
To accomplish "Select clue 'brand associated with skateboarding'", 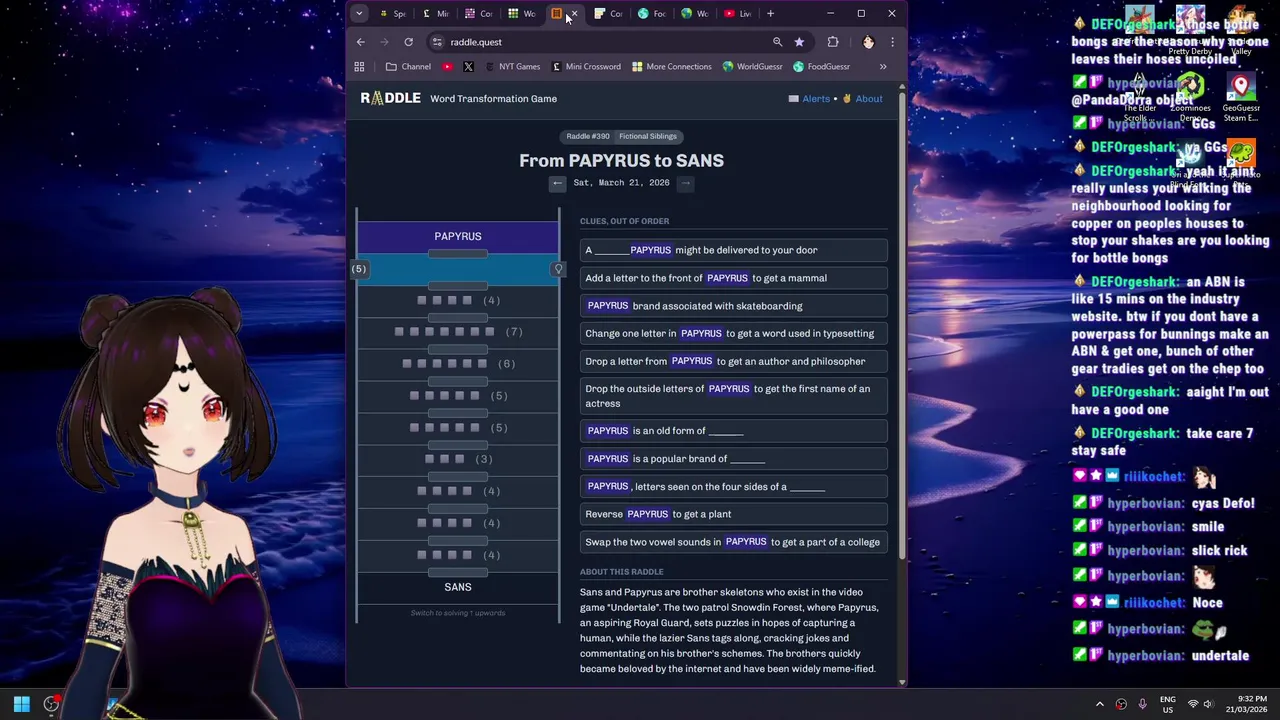I will pos(733,306).
